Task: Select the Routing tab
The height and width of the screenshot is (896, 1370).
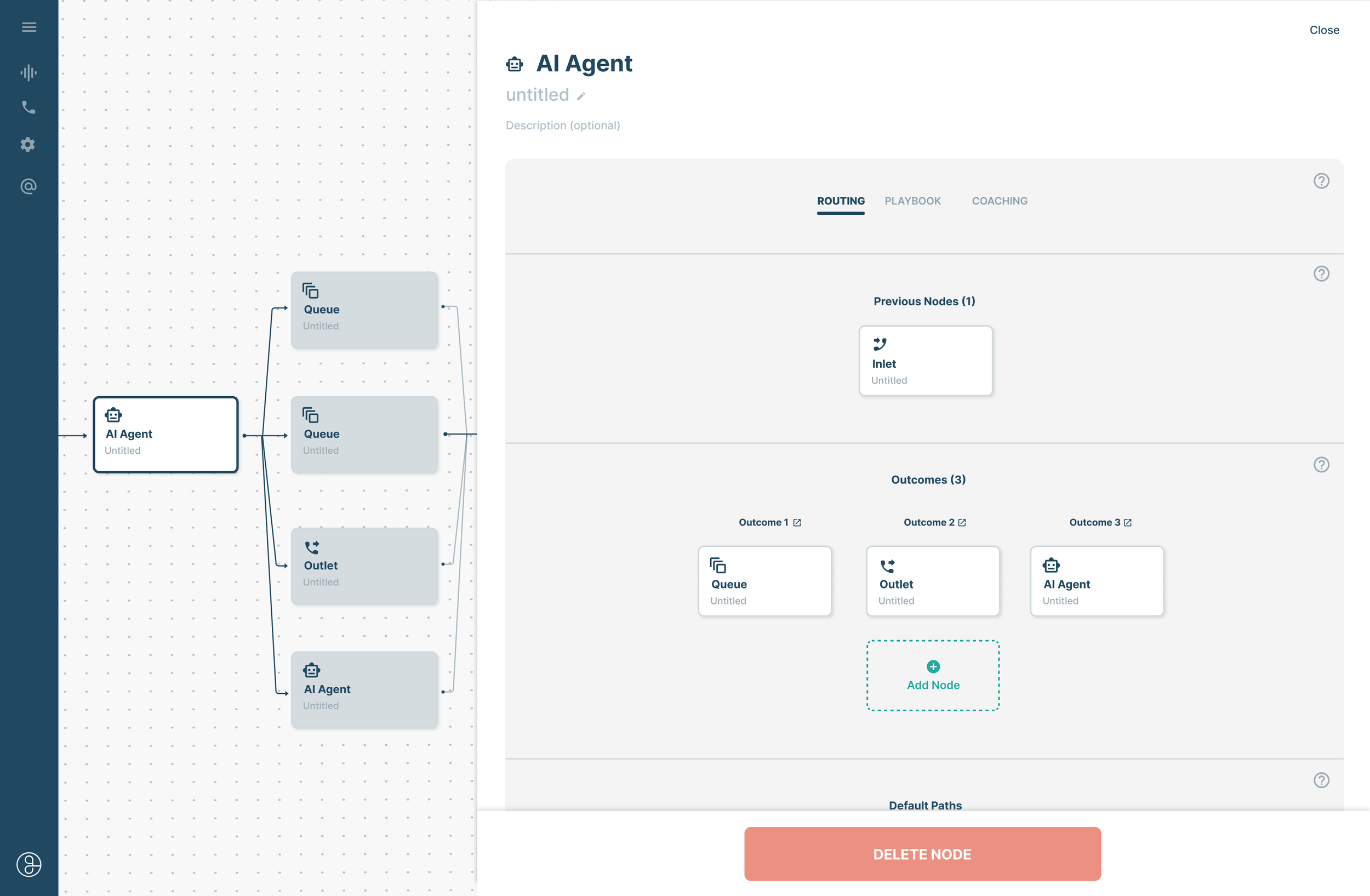Action: 841,201
